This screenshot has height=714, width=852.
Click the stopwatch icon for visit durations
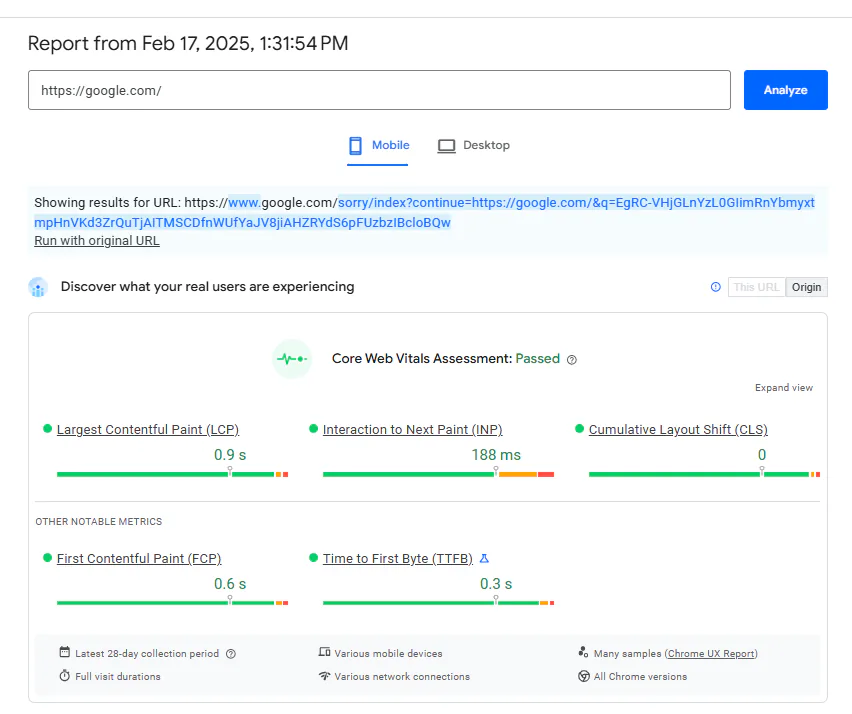pos(65,676)
